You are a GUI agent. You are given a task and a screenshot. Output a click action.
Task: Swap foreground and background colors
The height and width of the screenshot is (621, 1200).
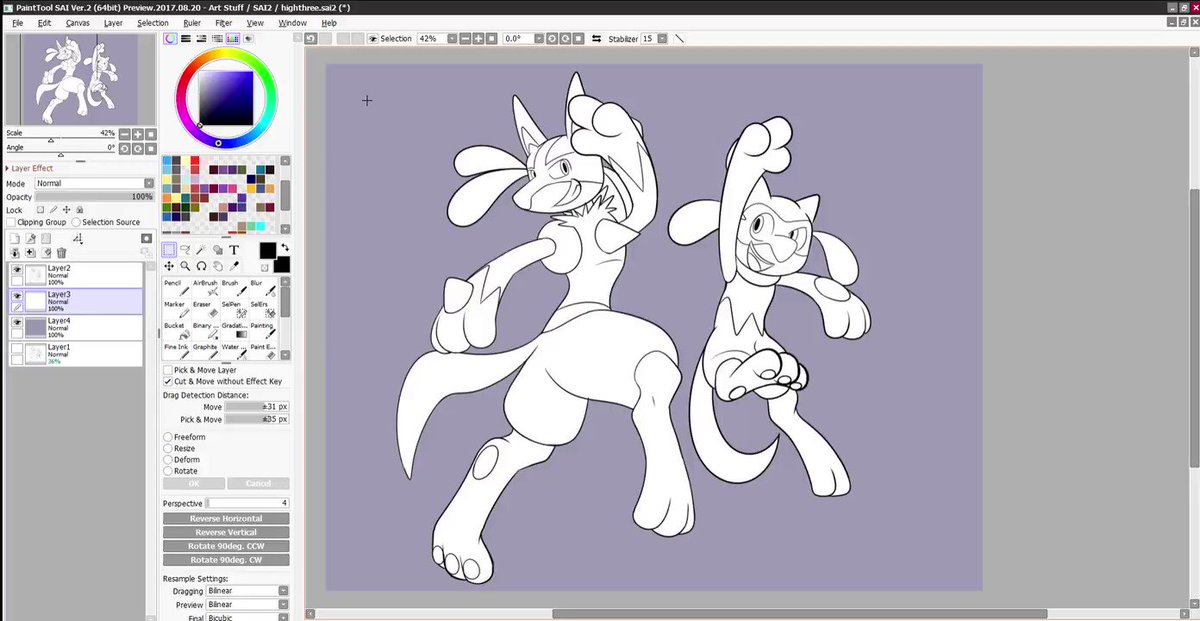pyautogui.click(x=284, y=246)
